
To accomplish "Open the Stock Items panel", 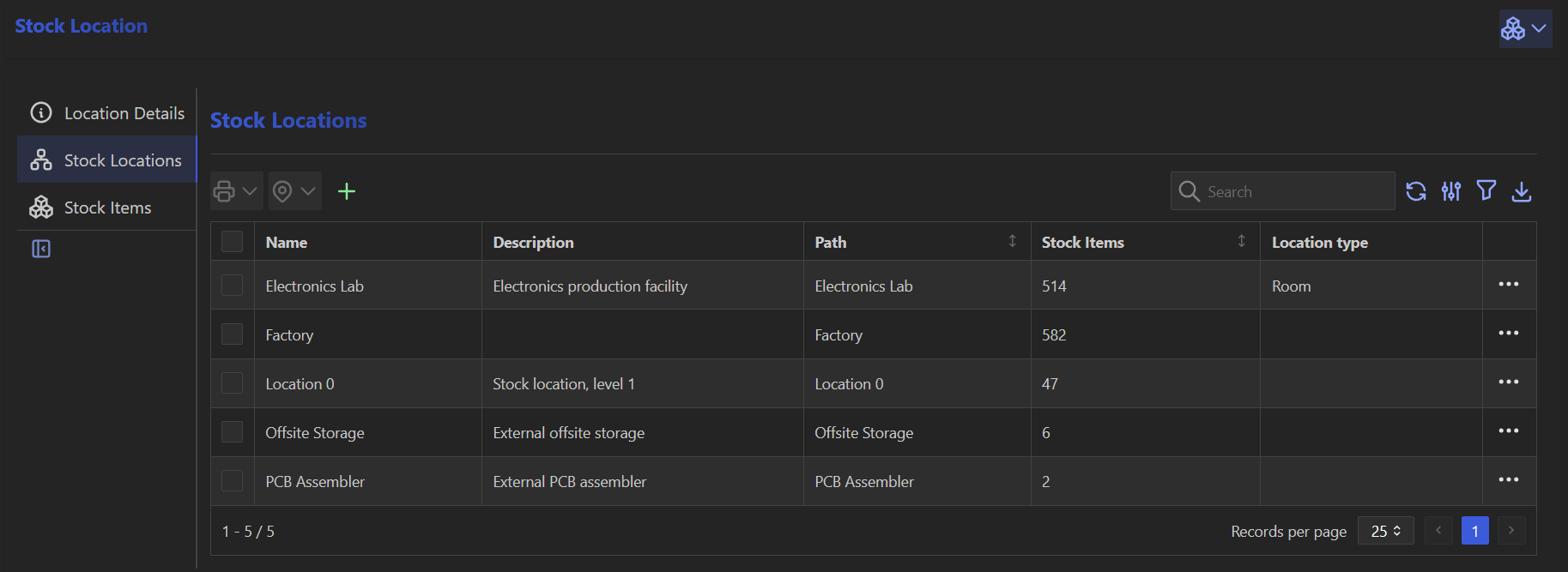I will coord(107,208).
